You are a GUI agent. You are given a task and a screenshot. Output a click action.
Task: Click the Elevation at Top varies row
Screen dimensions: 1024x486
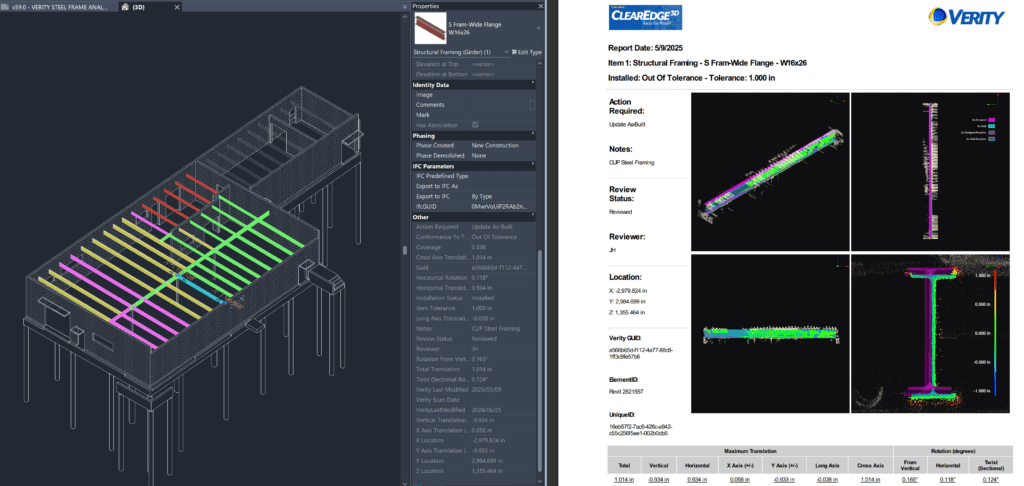(474, 64)
